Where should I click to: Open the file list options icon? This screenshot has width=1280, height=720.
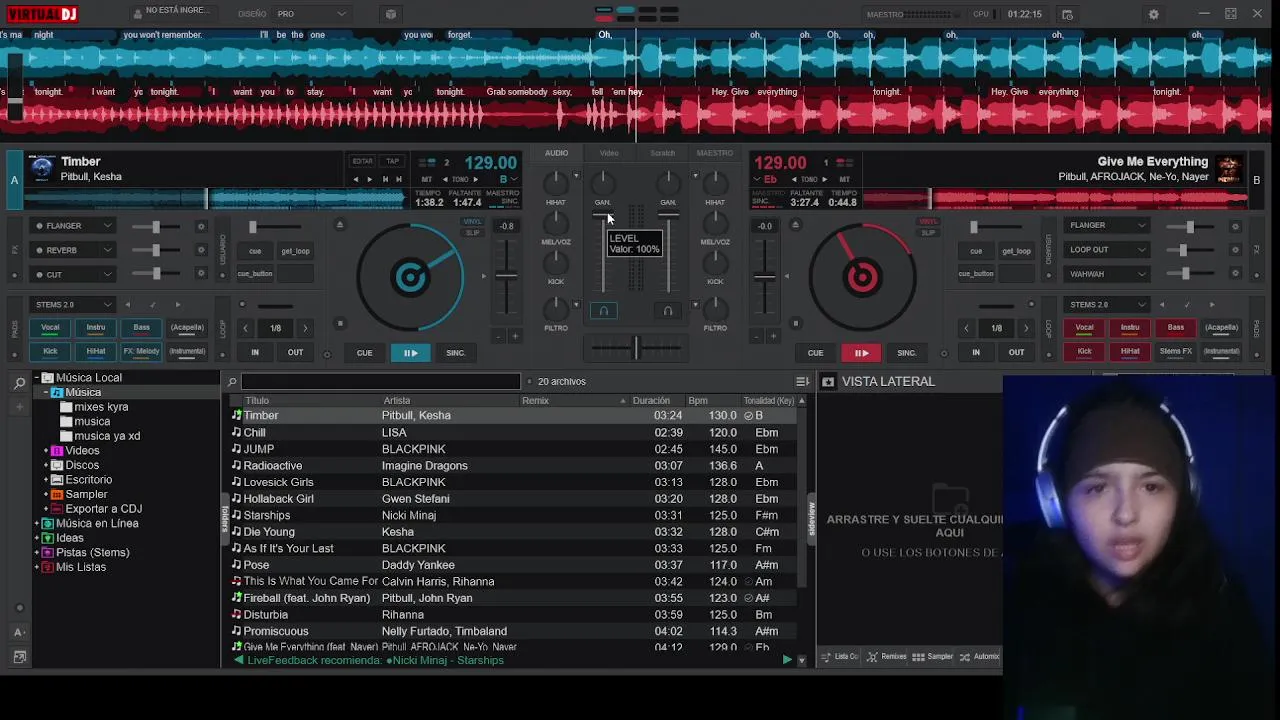802,381
